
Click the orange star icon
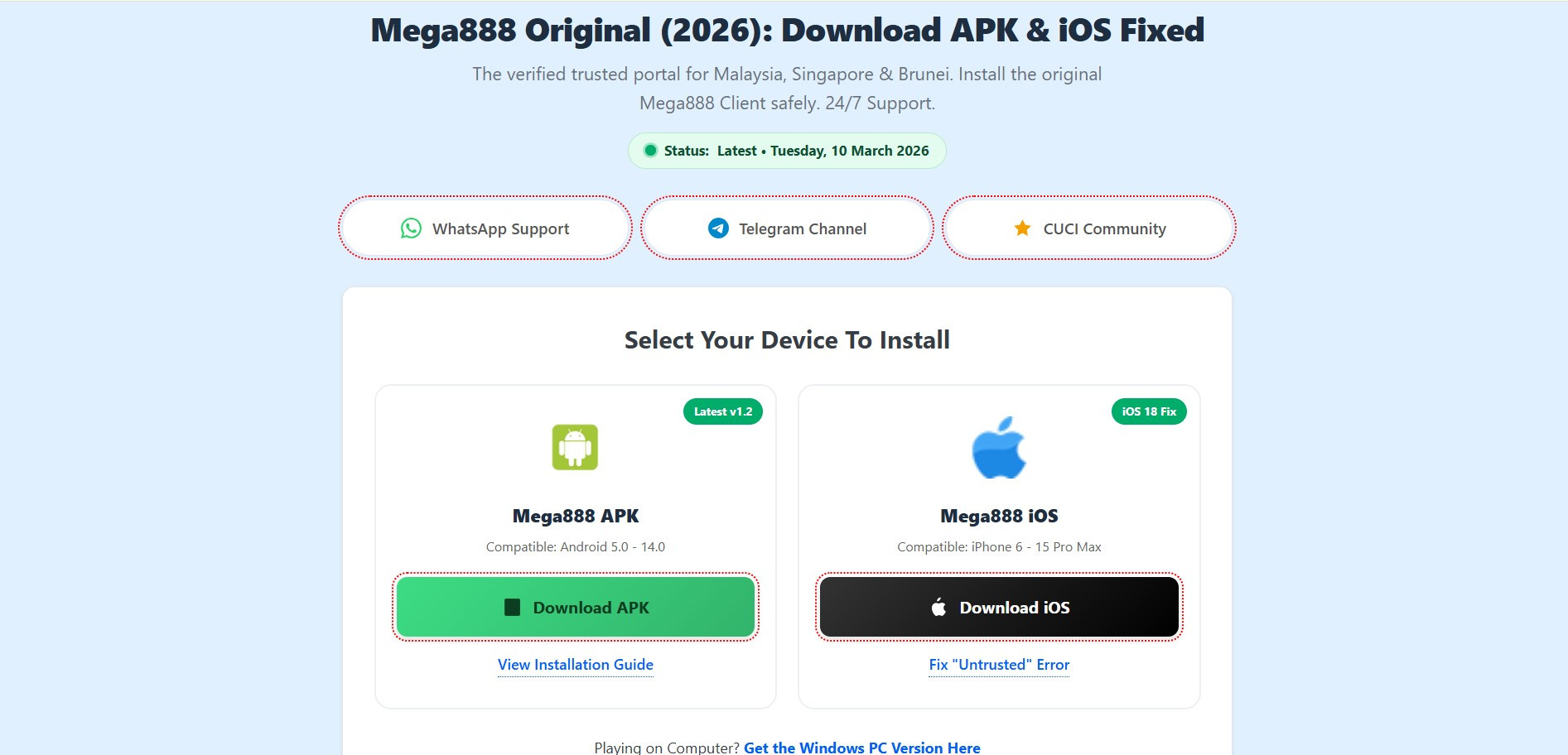(1022, 228)
